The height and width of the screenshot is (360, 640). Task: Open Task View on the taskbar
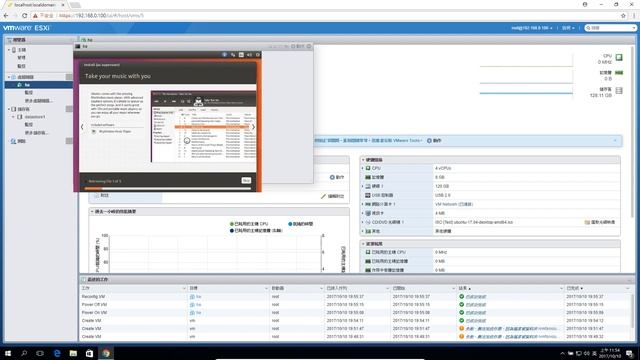pyautogui.click(x=40, y=353)
